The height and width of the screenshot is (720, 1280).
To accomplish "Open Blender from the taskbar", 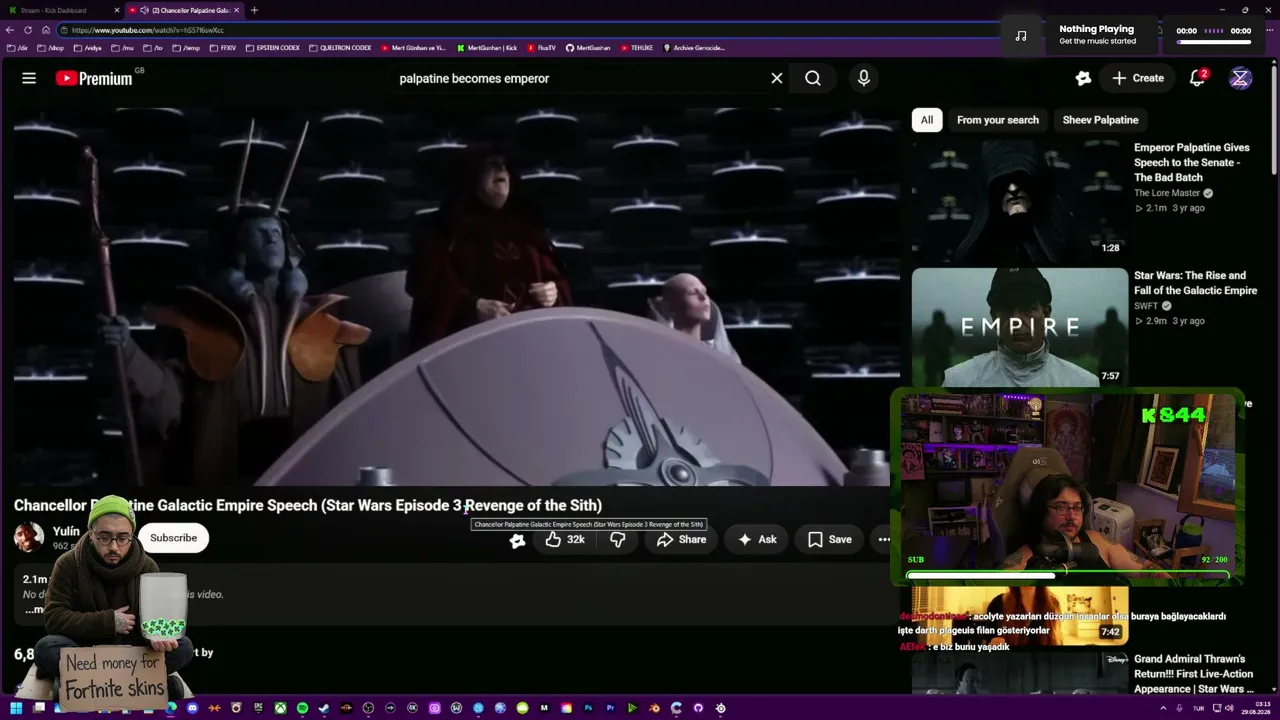I will tap(654, 708).
